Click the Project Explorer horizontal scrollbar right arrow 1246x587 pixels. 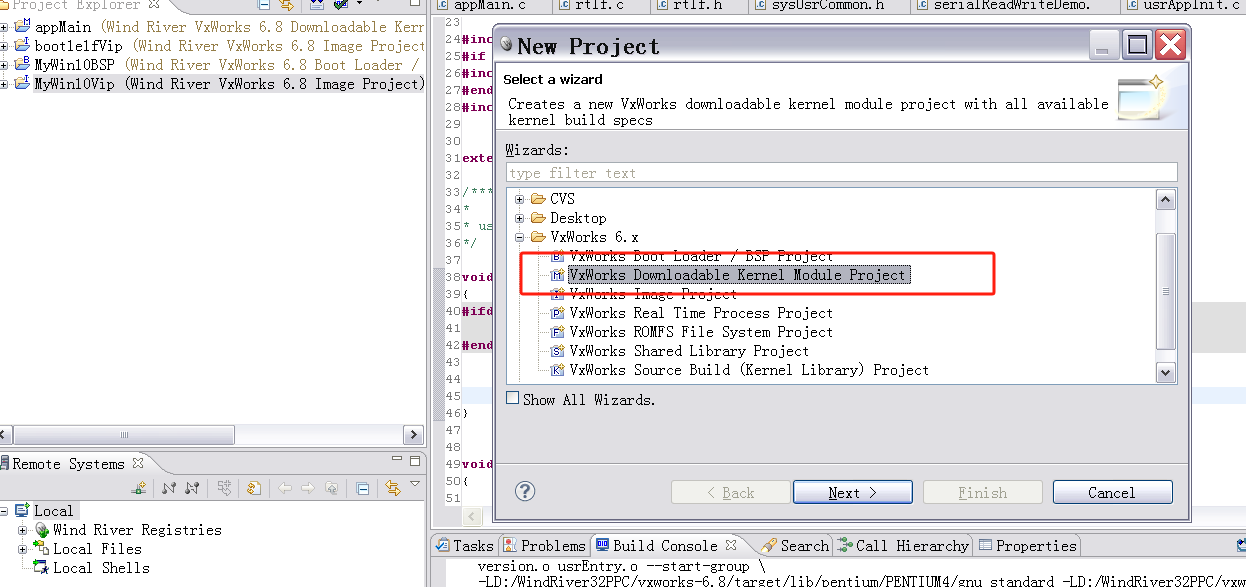413,435
